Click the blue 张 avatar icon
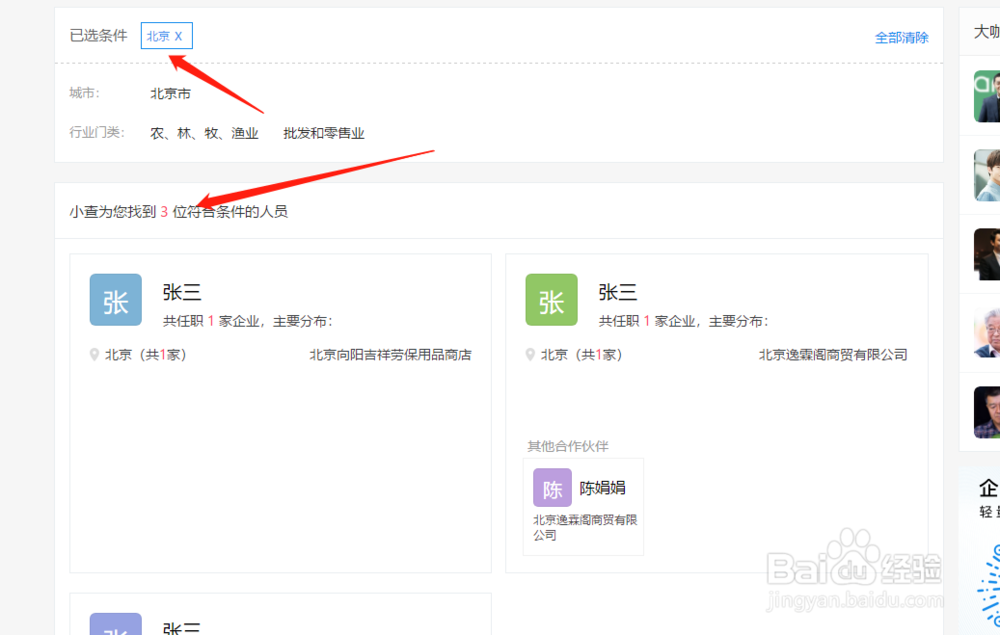This screenshot has height=635, width=1000. click(x=115, y=300)
